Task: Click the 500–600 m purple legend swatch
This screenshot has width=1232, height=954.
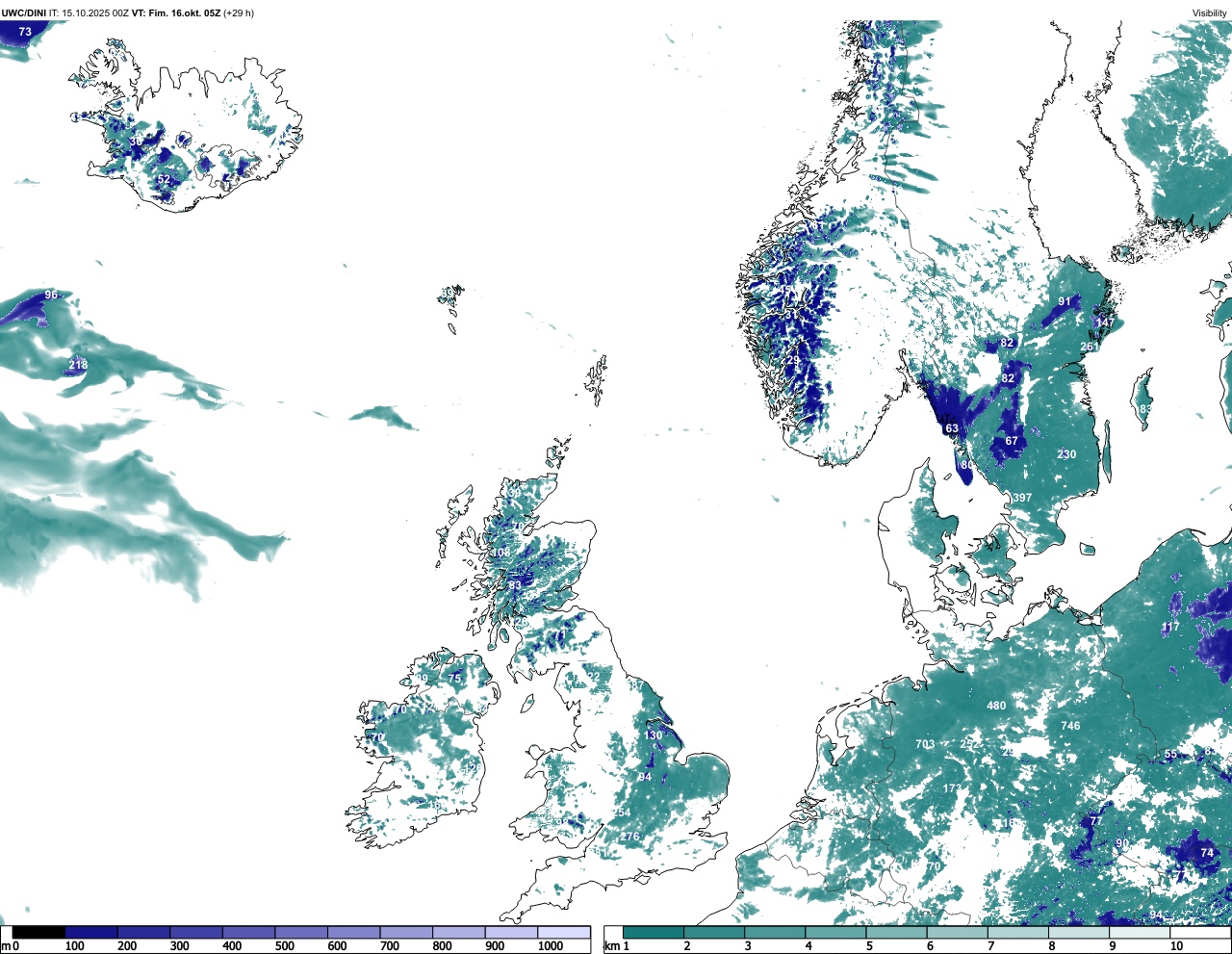Action: (x=301, y=932)
